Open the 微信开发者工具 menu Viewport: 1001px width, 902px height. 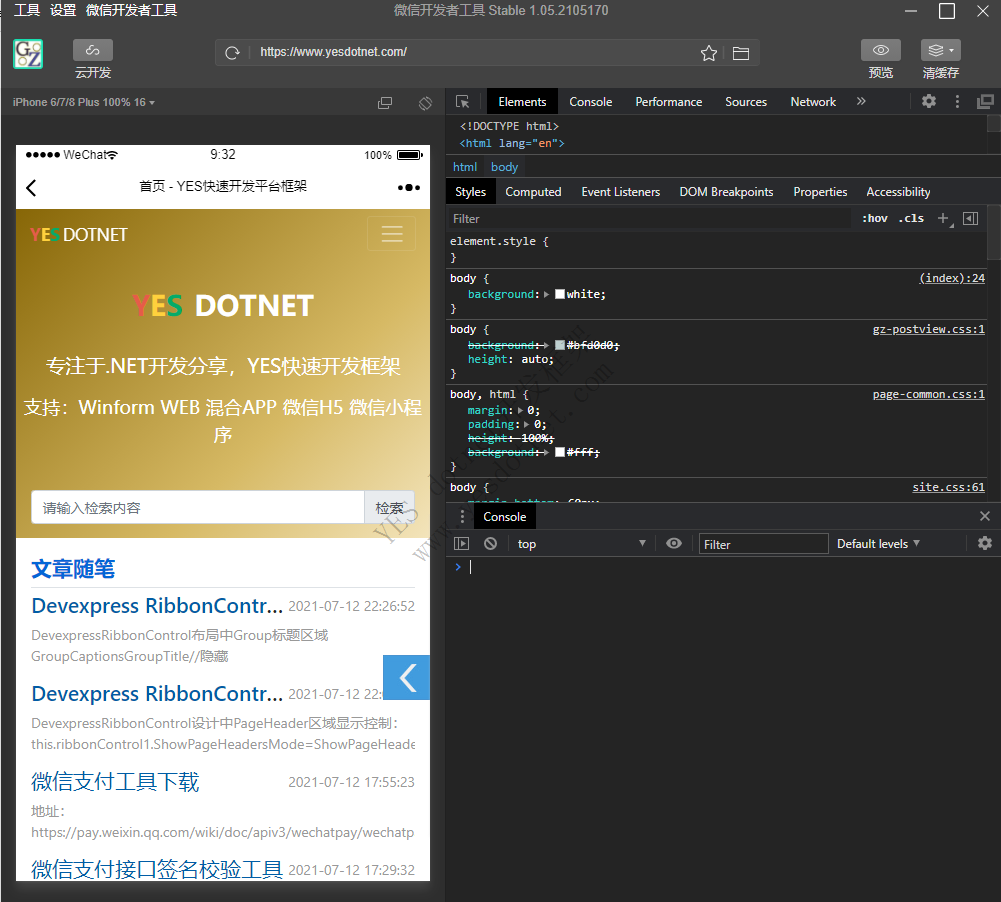[x=132, y=10]
